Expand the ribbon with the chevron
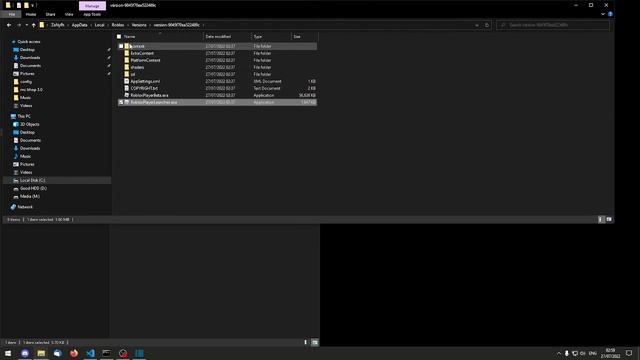The width and height of the screenshot is (640, 360). click(603, 14)
